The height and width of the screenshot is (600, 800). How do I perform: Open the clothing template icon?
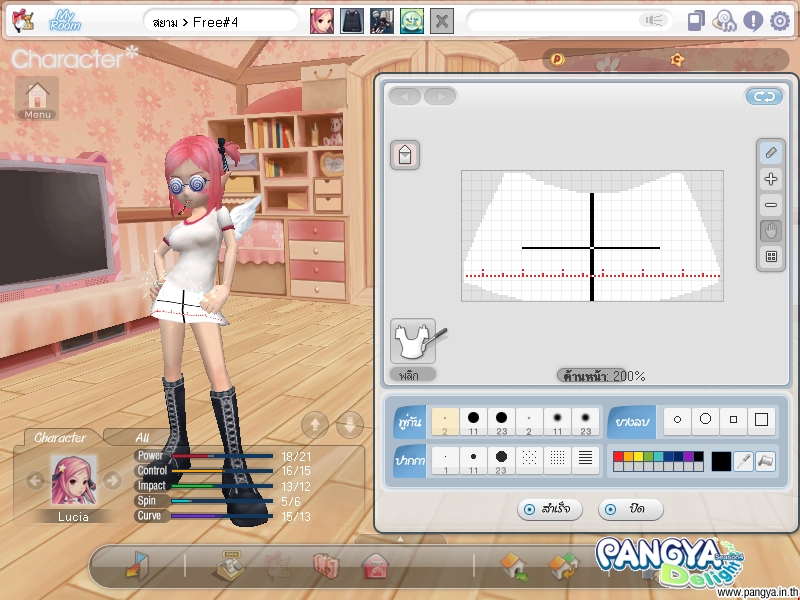click(405, 155)
